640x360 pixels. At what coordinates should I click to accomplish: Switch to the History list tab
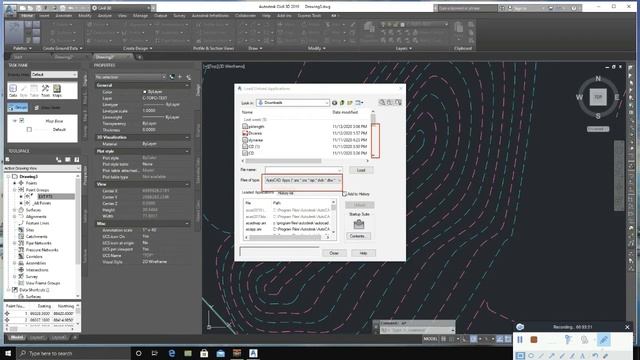pos(286,193)
